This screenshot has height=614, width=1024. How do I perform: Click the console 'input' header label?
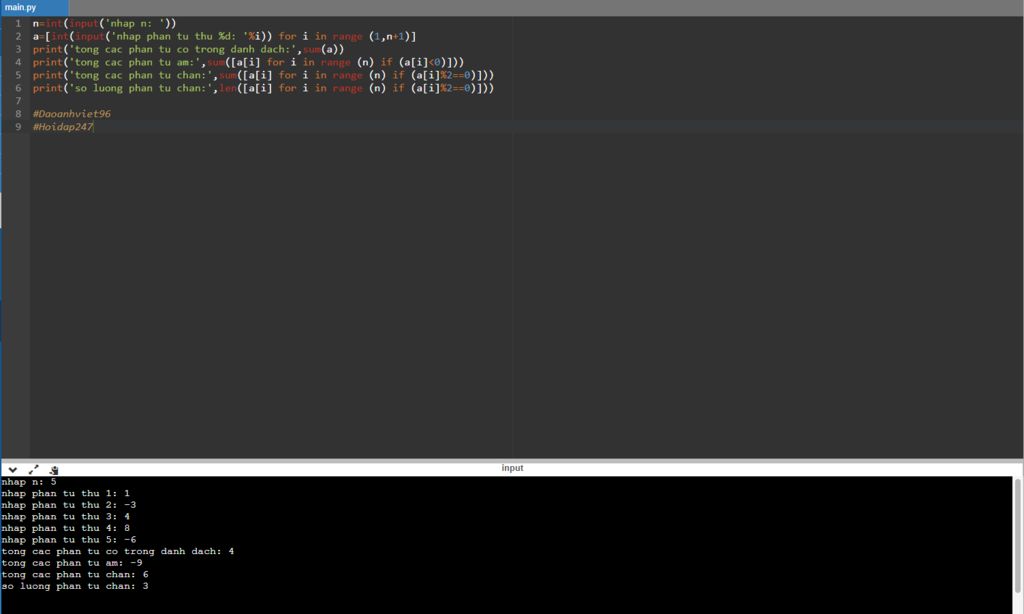coord(512,468)
